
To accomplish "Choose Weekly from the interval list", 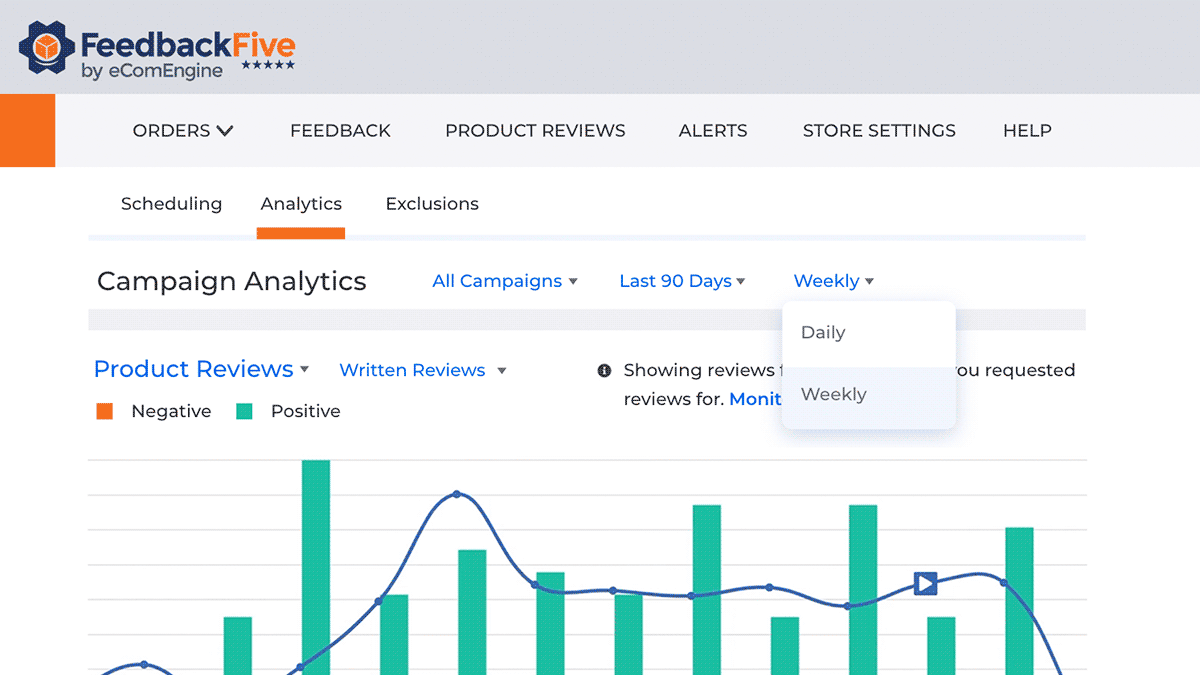I will pos(869,395).
